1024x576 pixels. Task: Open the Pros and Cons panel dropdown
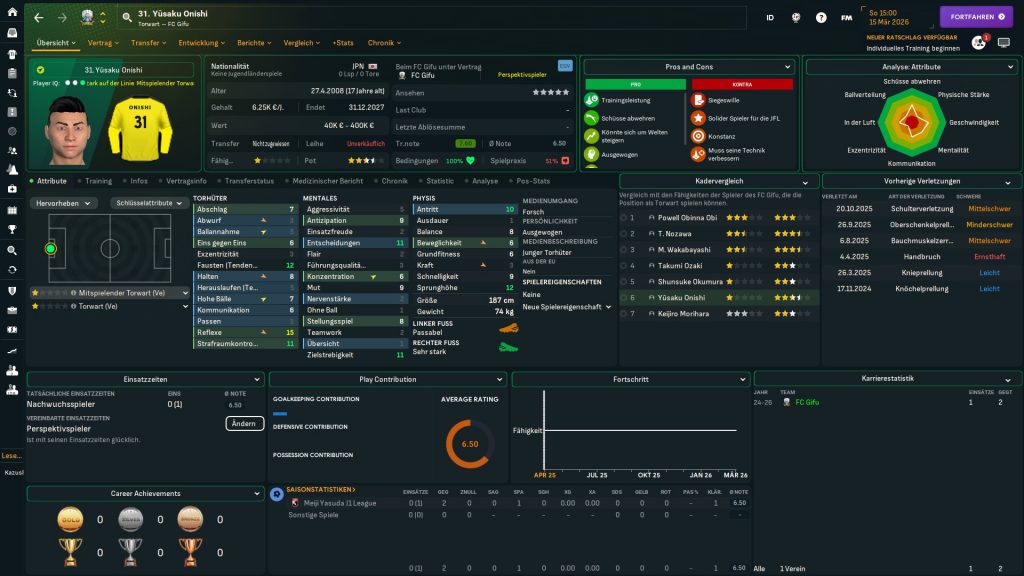(688, 67)
